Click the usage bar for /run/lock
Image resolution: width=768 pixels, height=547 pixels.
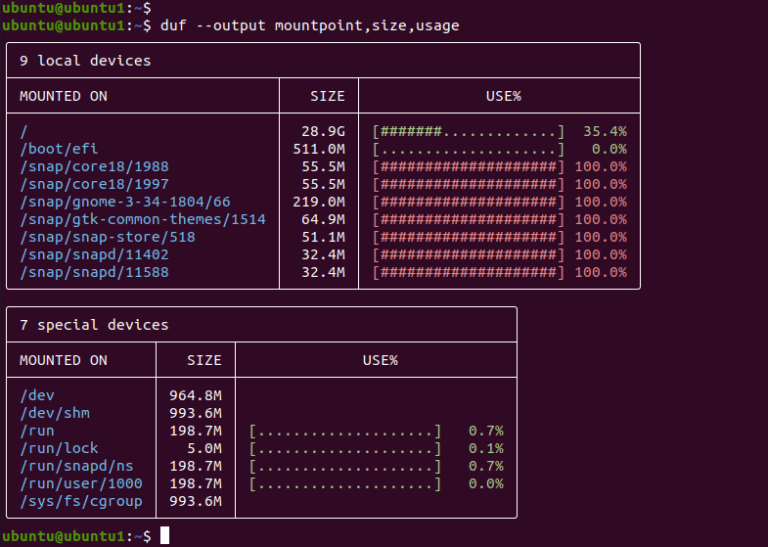point(345,449)
